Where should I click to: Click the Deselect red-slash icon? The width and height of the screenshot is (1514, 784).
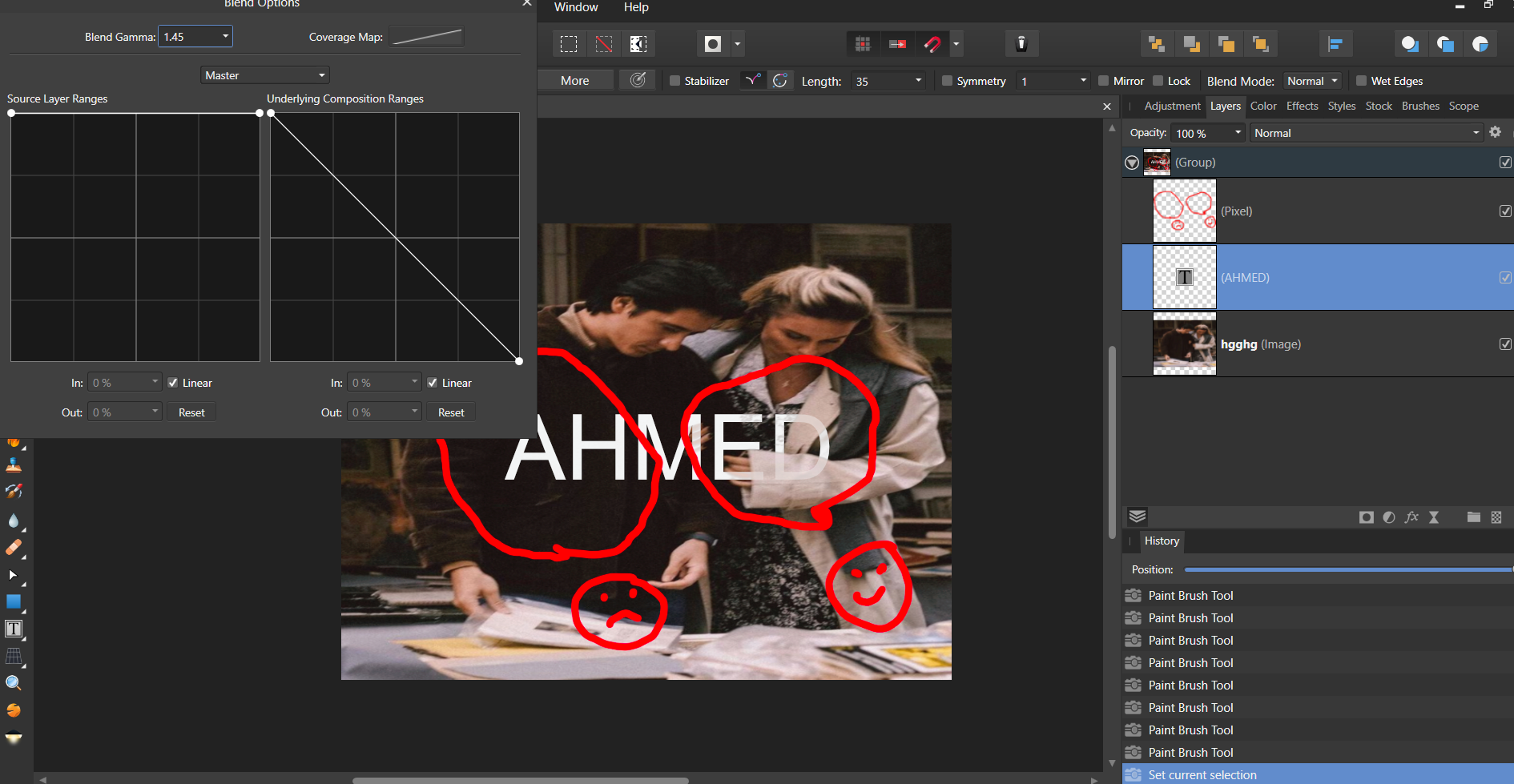[x=604, y=44]
